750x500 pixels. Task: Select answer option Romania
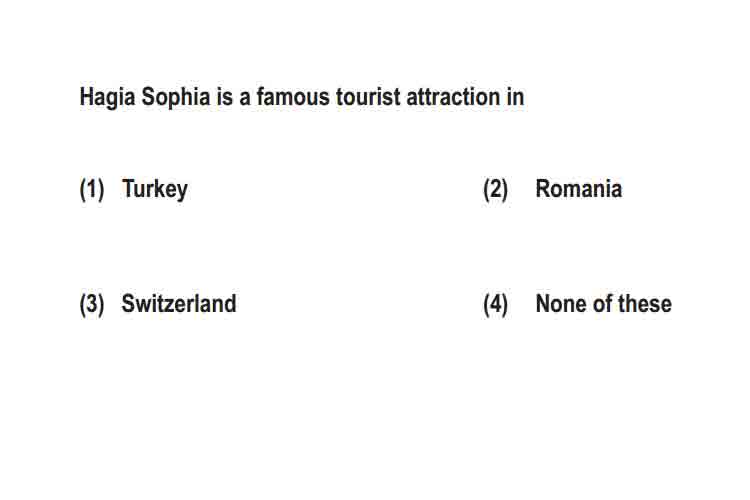tap(579, 189)
